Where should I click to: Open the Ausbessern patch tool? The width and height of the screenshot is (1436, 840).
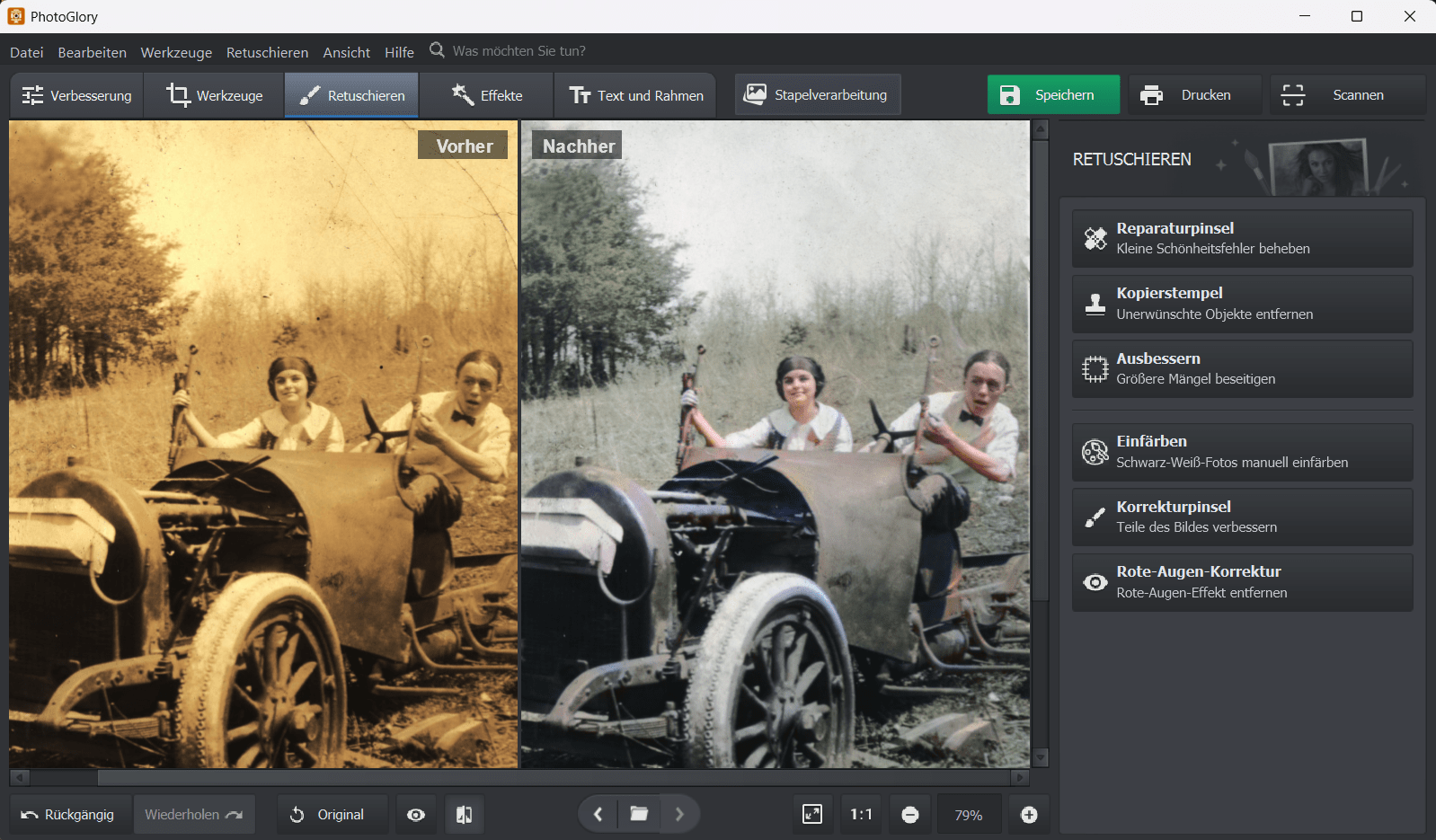pyautogui.click(x=1241, y=369)
